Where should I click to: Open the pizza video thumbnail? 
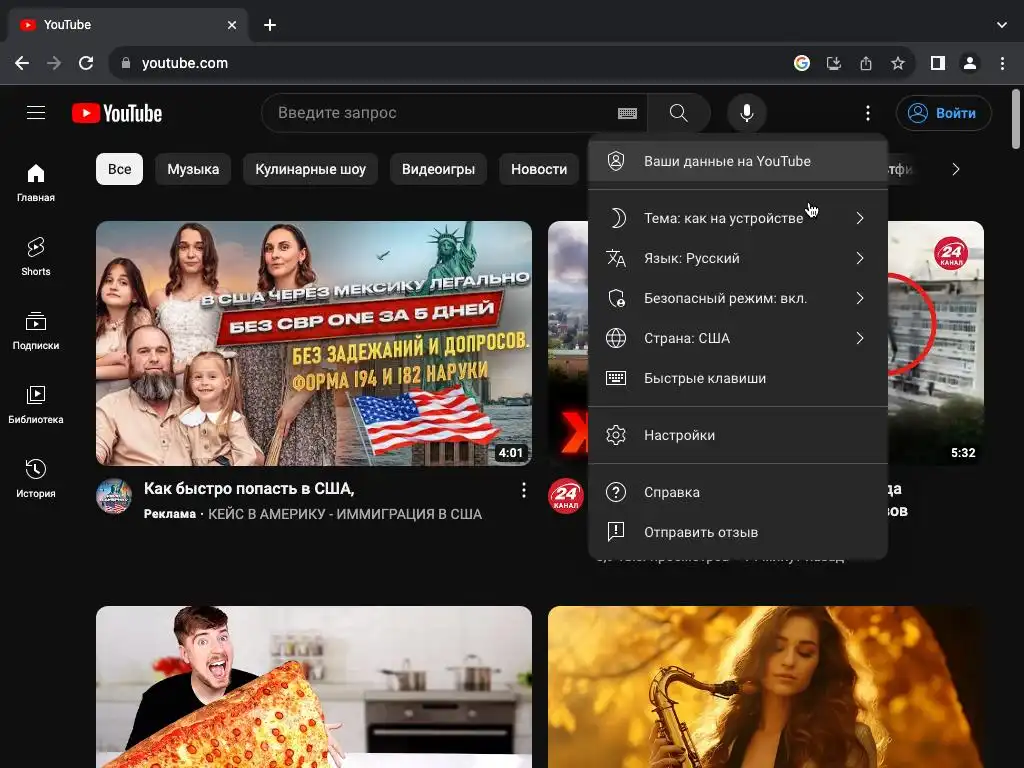(314, 687)
